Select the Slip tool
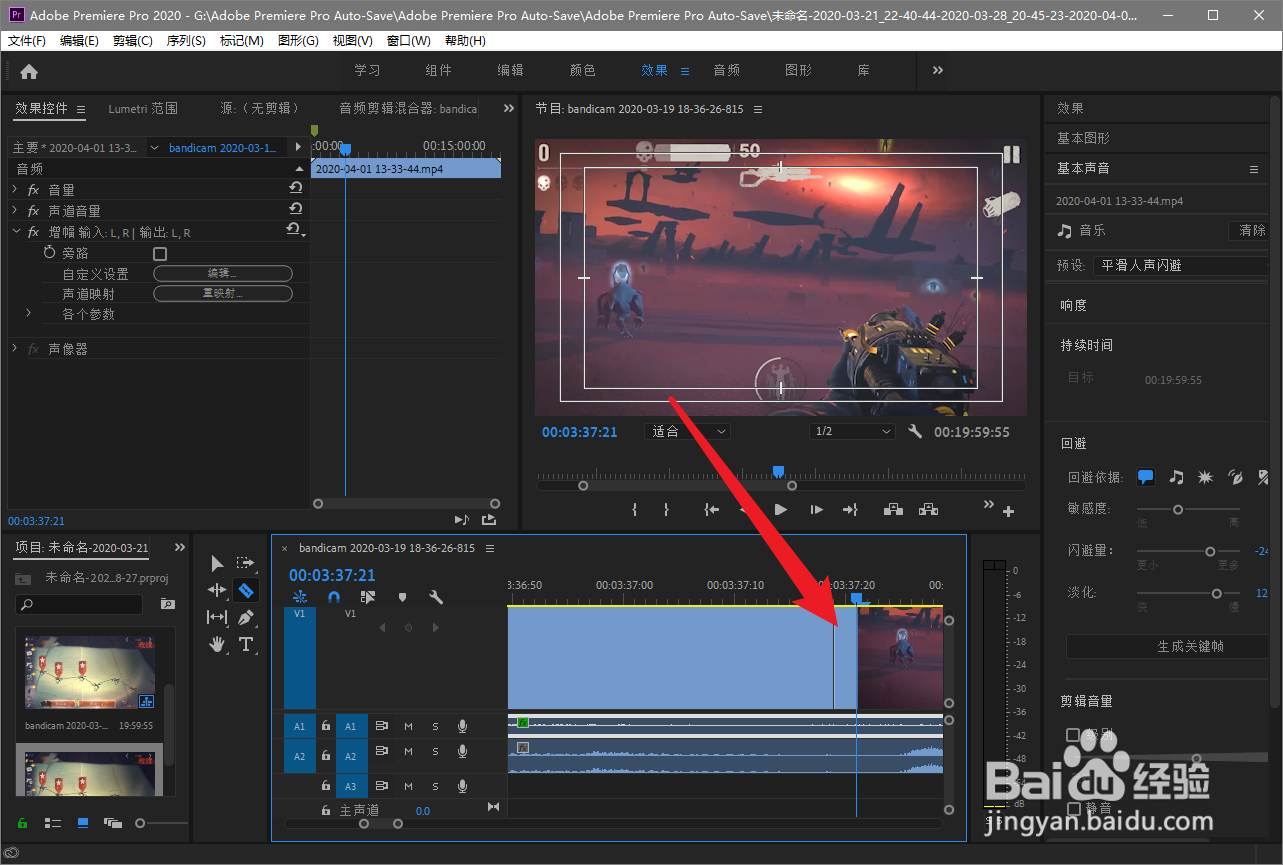This screenshot has height=865, width=1283. [217, 617]
